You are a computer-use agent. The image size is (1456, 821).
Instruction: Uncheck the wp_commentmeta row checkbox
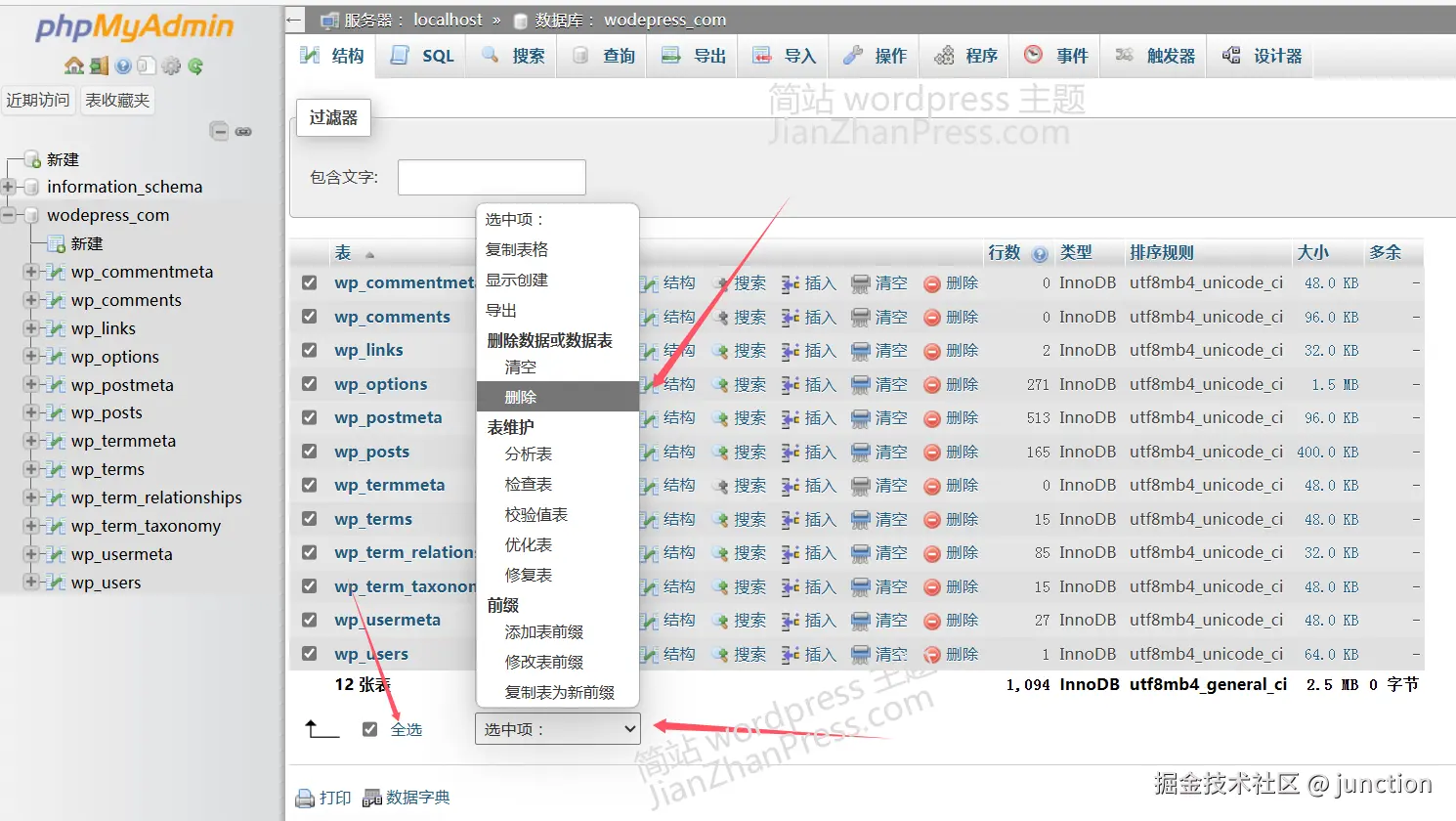point(310,282)
